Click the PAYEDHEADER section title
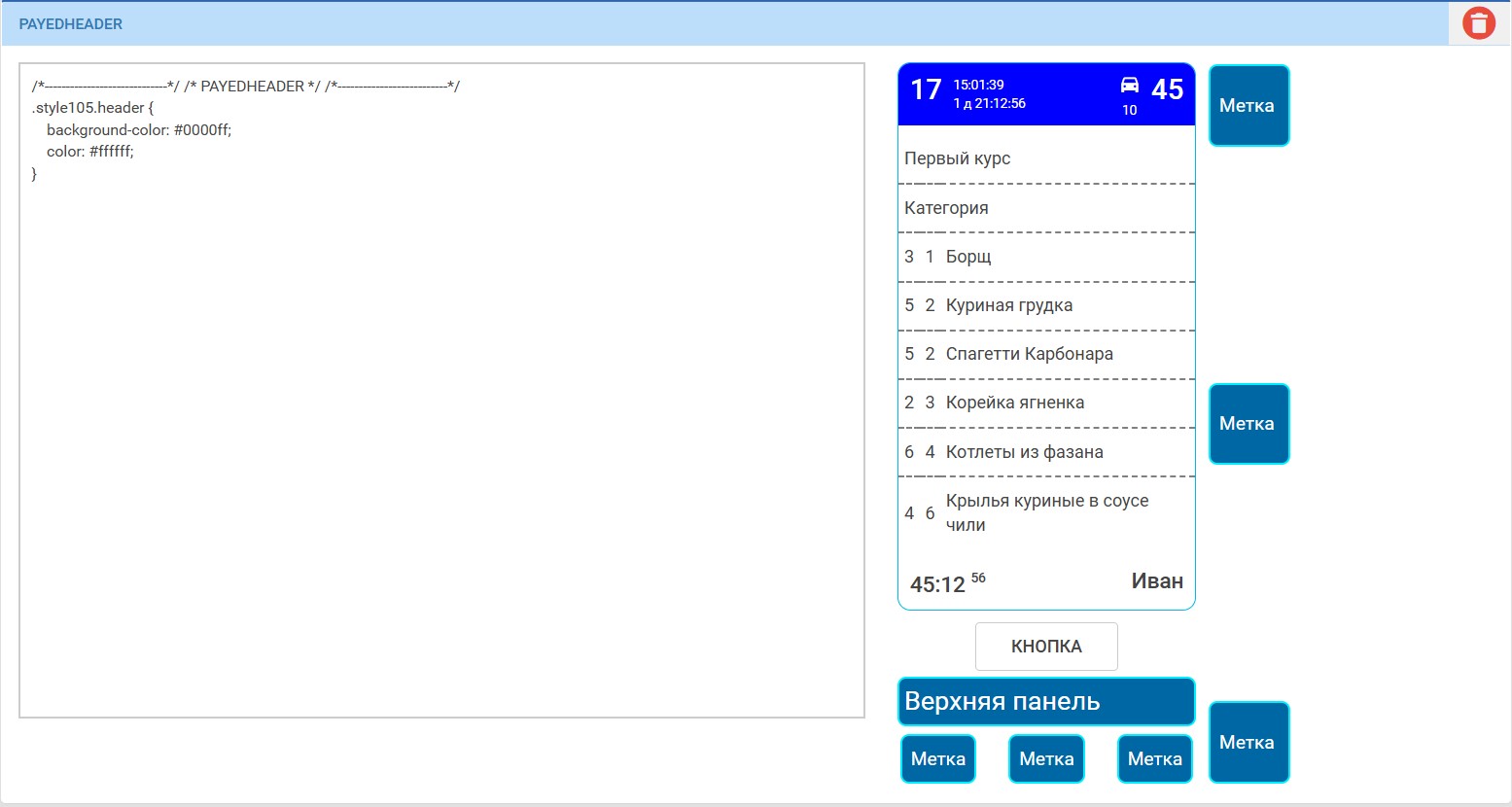 click(71, 24)
